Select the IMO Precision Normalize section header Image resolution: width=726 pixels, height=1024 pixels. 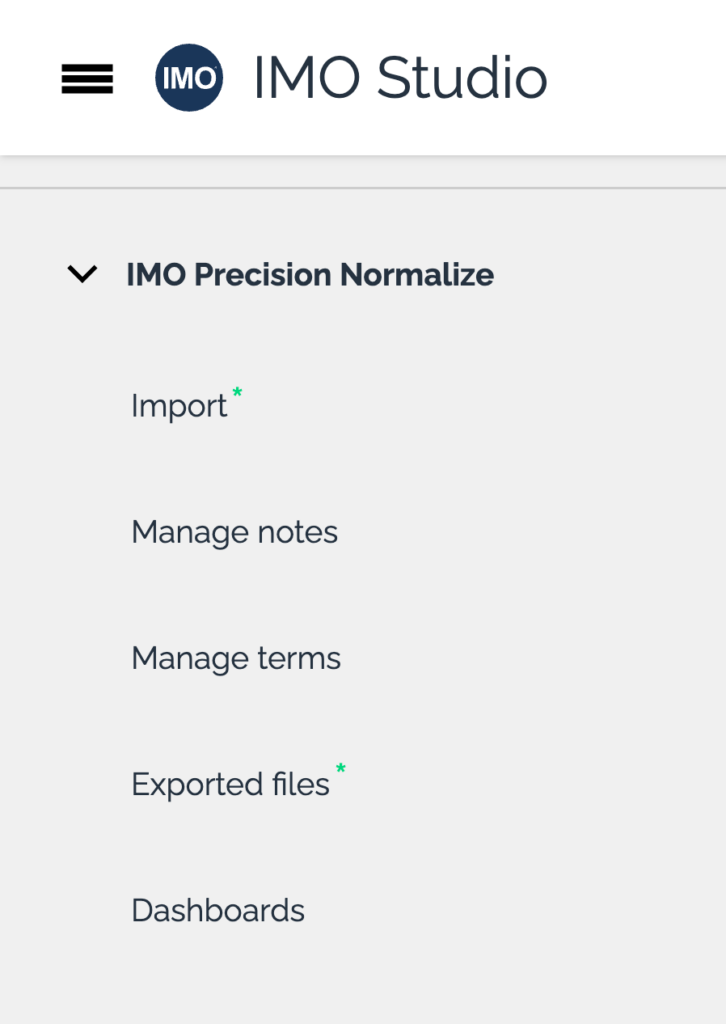309,274
